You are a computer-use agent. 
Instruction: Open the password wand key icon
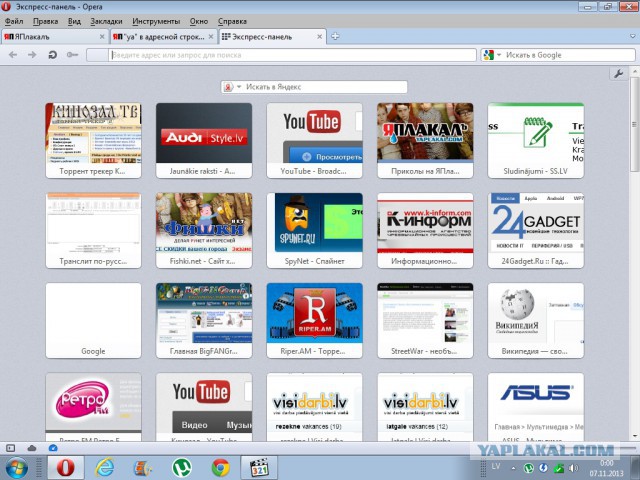pos(72,55)
